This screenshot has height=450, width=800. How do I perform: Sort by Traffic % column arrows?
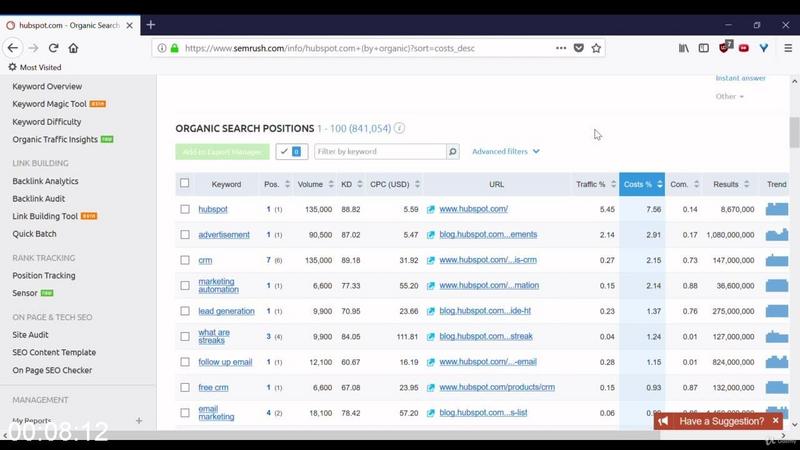pos(613,184)
